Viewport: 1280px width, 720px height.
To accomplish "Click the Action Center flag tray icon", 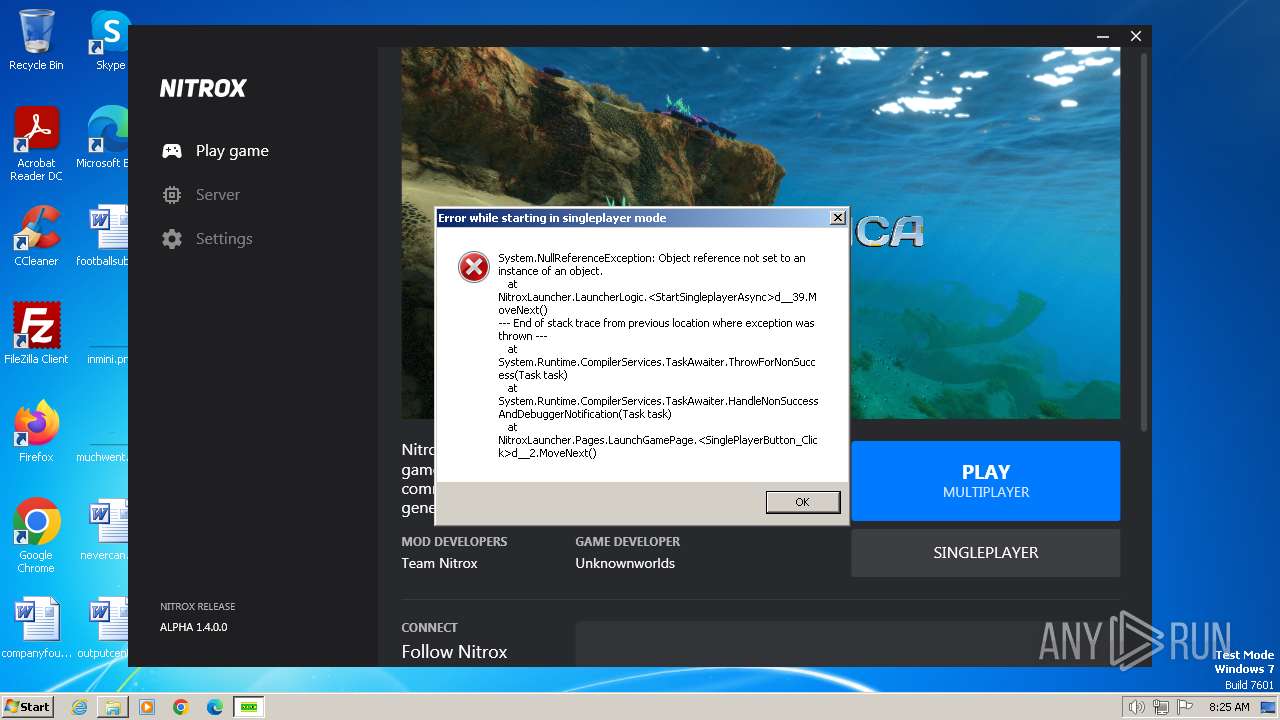I will pos(1184,707).
